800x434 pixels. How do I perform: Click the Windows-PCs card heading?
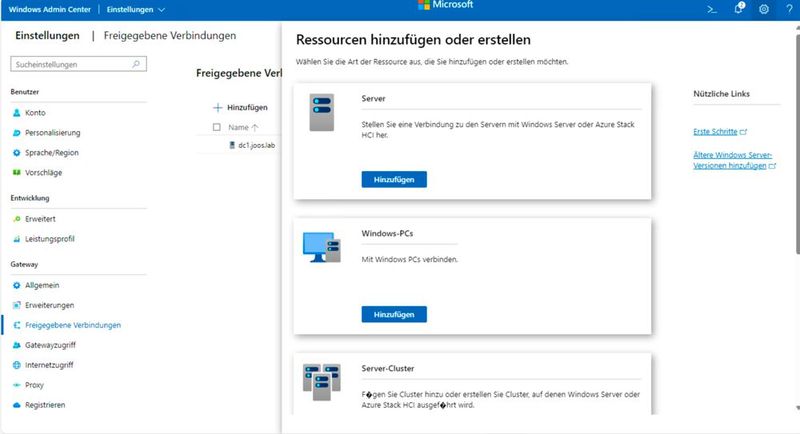[x=387, y=233]
